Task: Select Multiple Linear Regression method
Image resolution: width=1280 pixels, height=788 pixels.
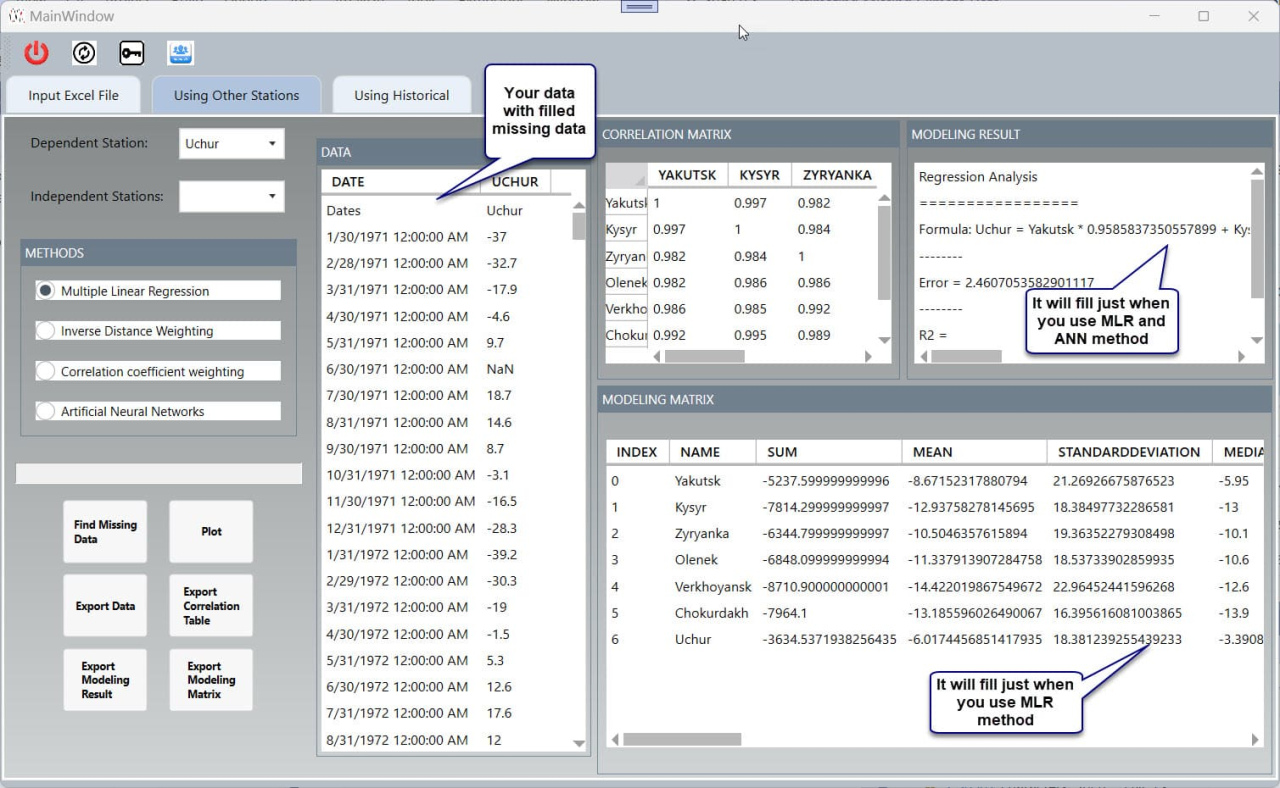Action: pos(158,291)
